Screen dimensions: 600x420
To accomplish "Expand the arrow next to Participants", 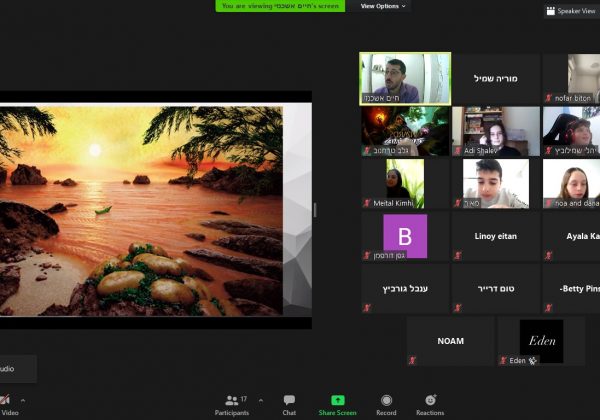I will point(261,400).
